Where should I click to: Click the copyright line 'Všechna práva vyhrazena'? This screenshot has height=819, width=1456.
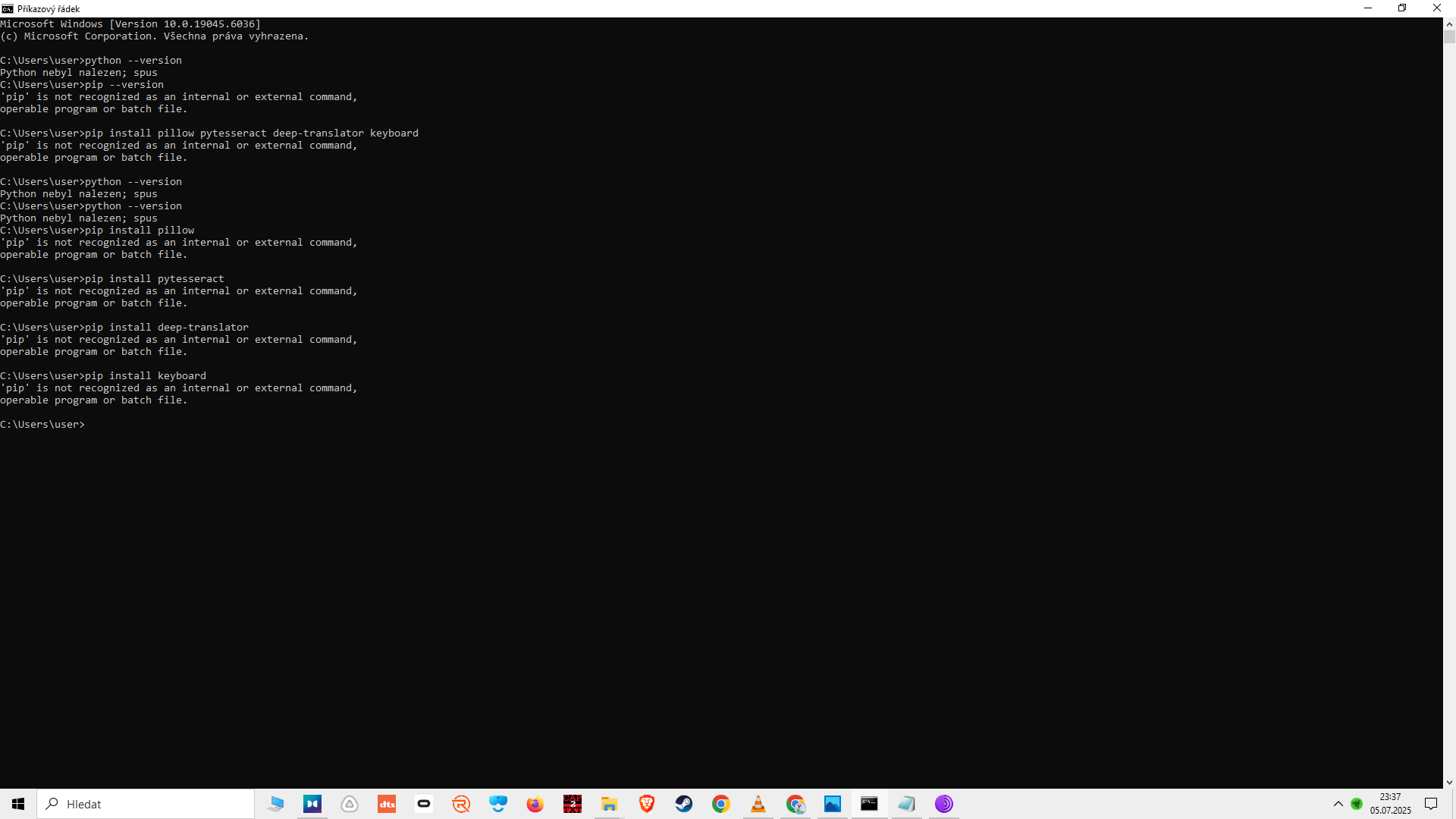pos(155,36)
